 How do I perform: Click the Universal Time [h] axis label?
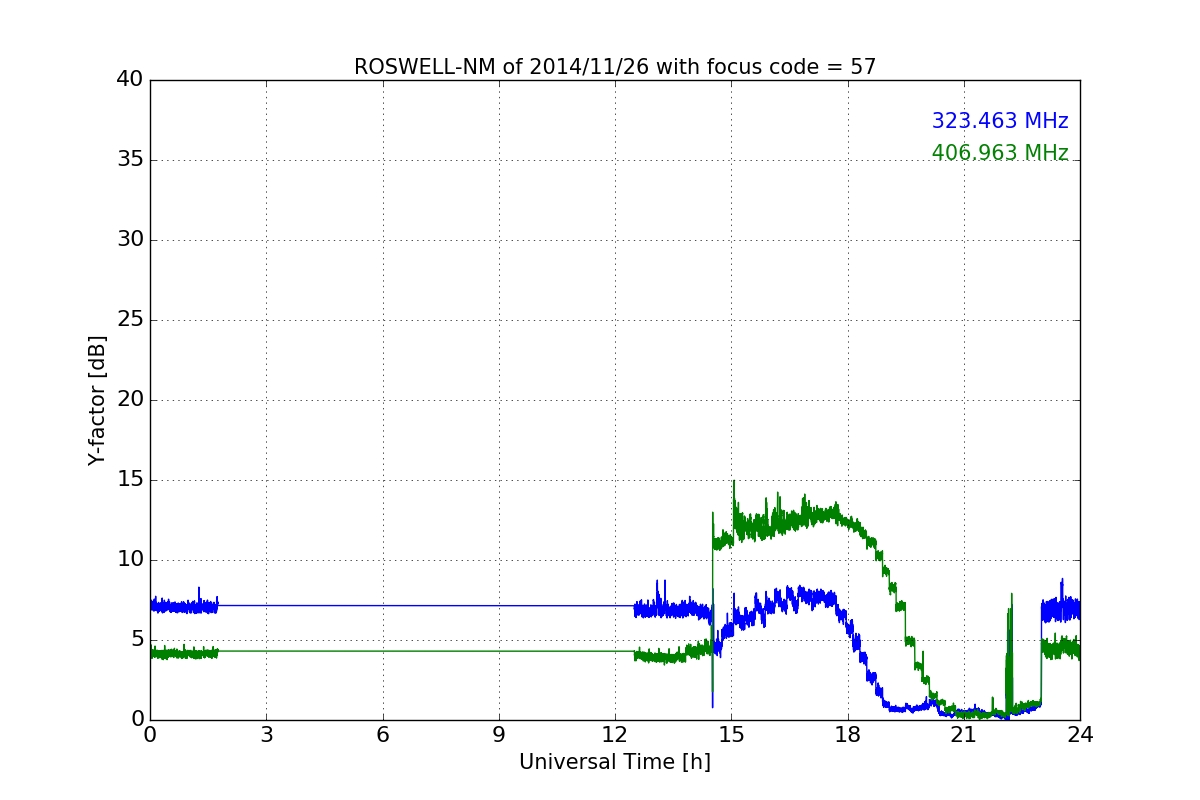[x=615, y=762]
